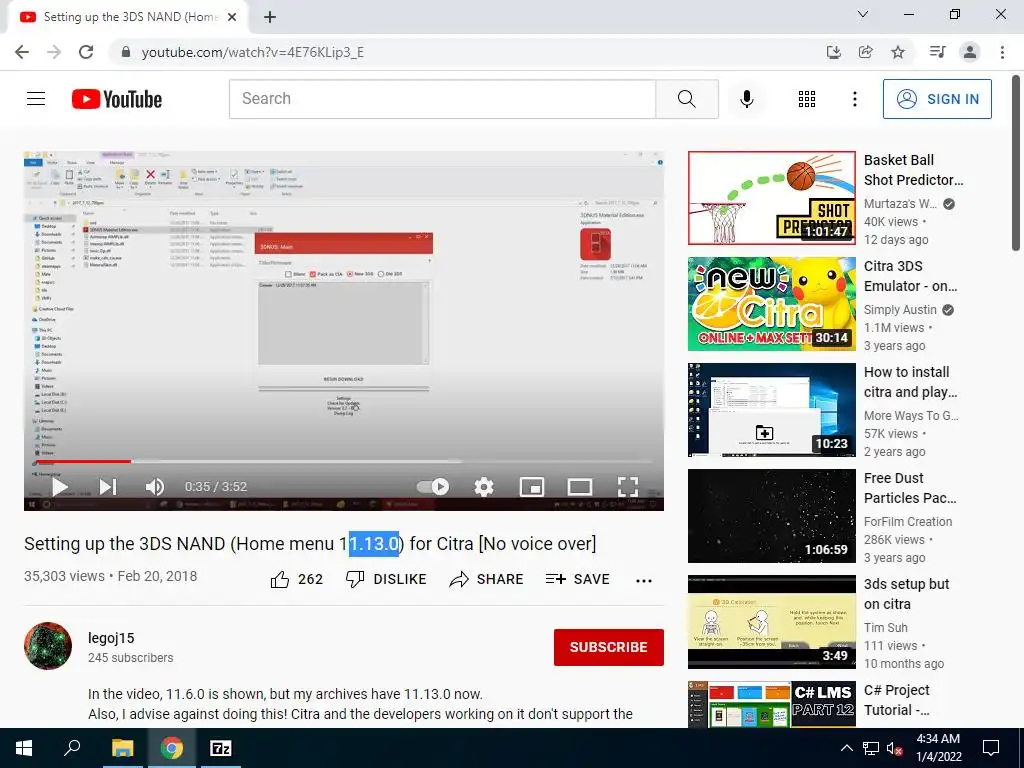
Task: Enter full screen mode
Action: 628,487
